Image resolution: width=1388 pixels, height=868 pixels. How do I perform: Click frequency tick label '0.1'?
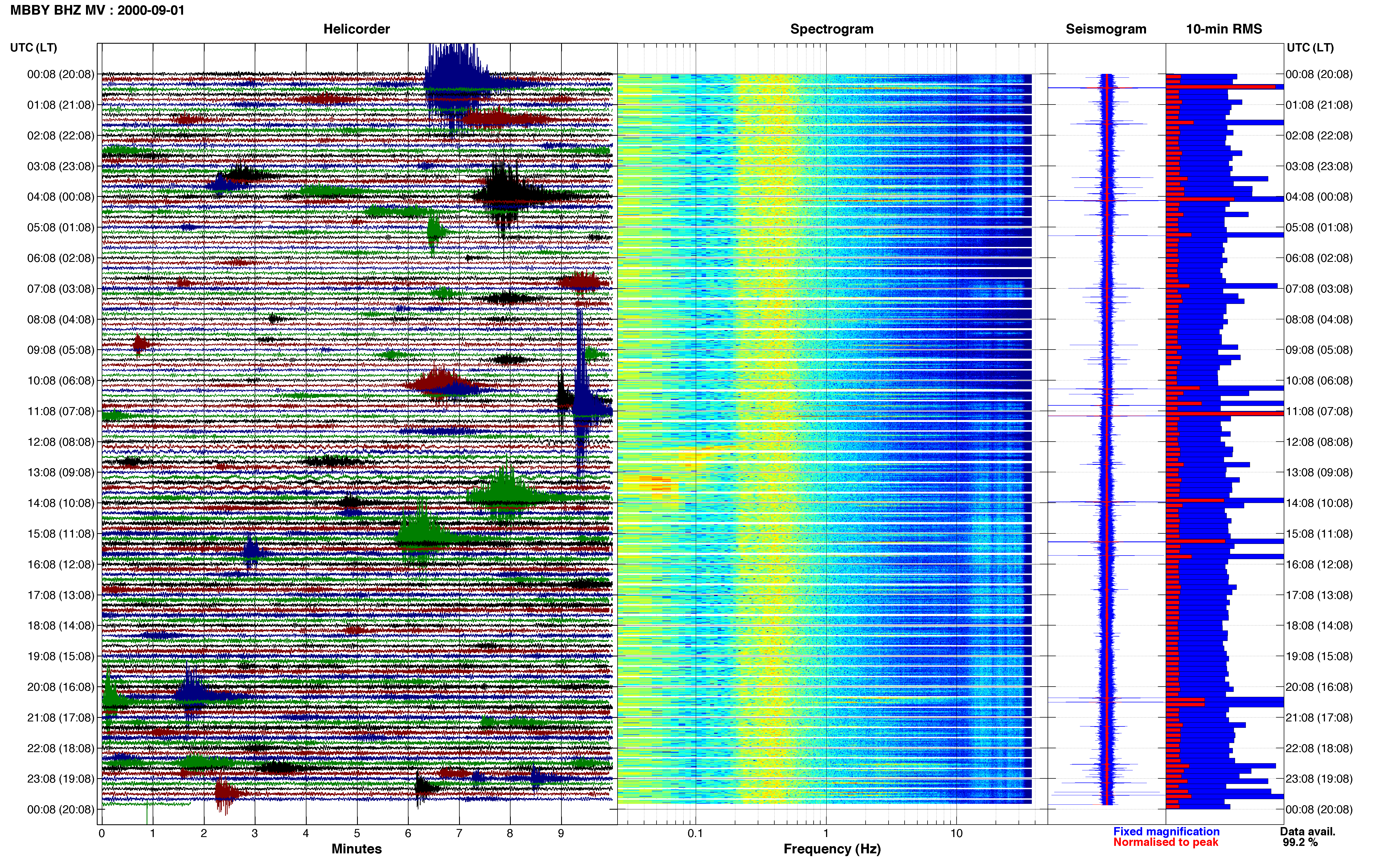[695, 833]
